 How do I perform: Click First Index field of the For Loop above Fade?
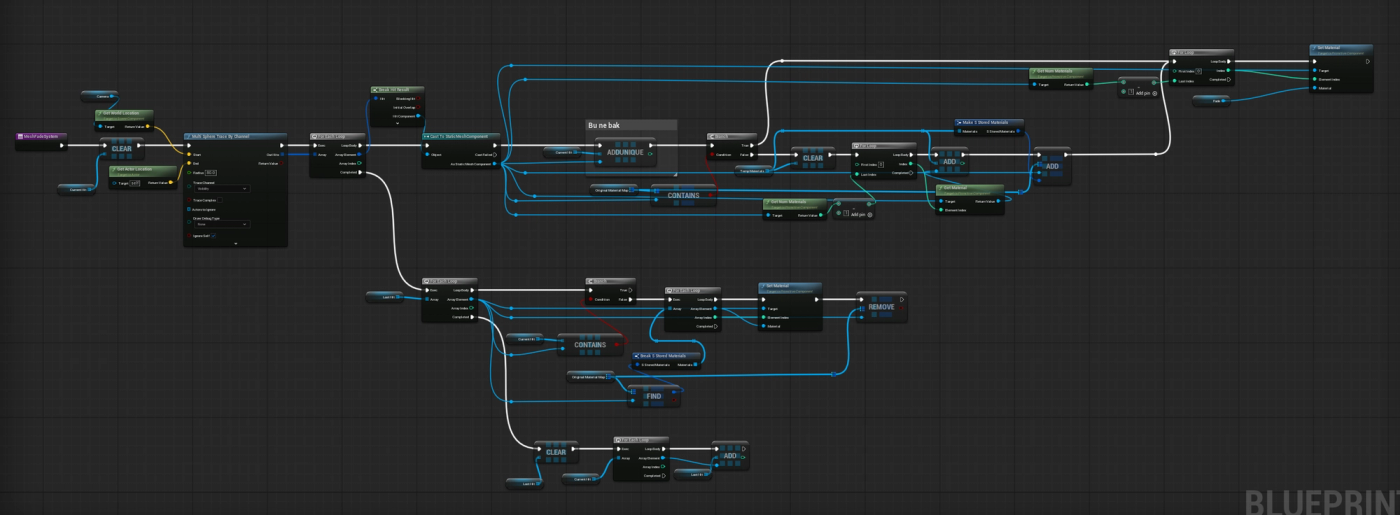pyautogui.click(x=1199, y=71)
